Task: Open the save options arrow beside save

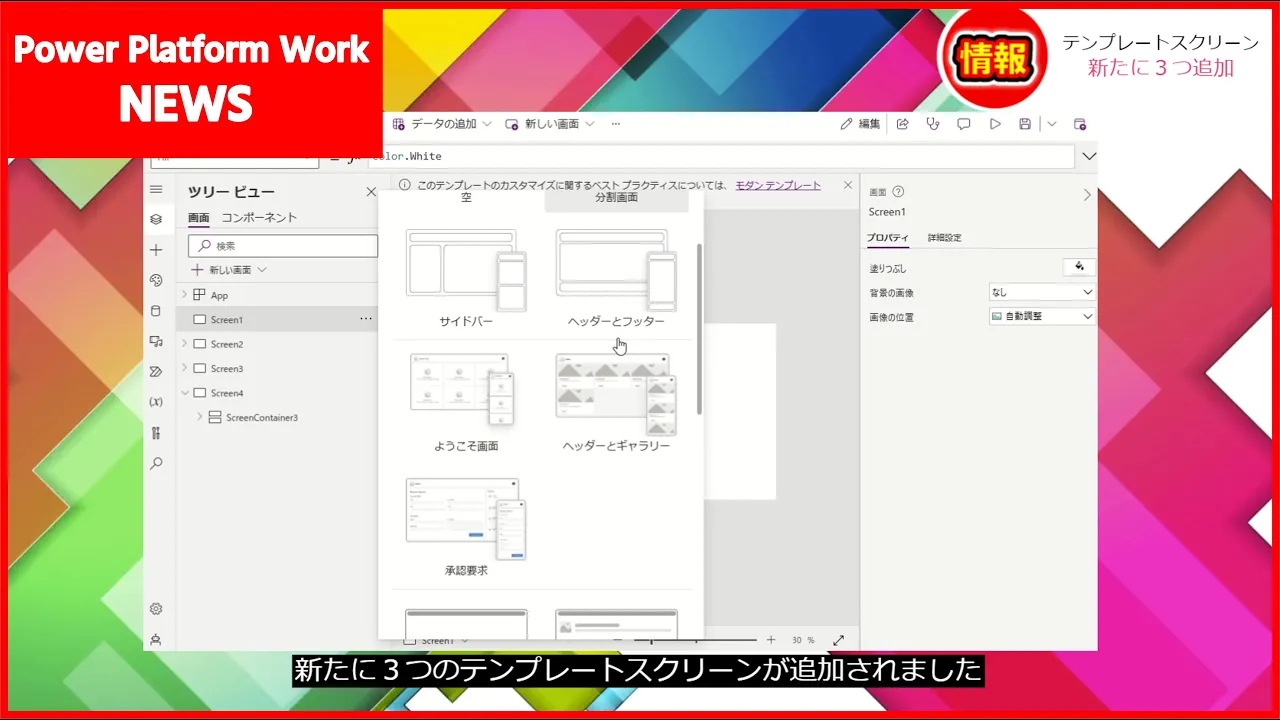Action: tap(1052, 124)
